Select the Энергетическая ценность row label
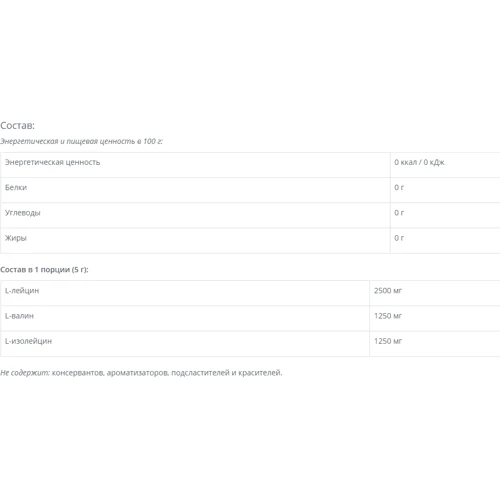 (52, 162)
